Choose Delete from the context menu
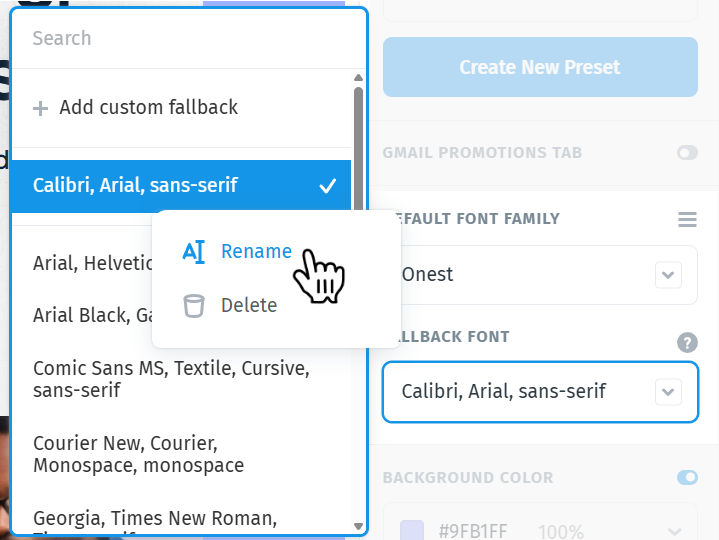The width and height of the screenshot is (719, 540). [x=249, y=306]
